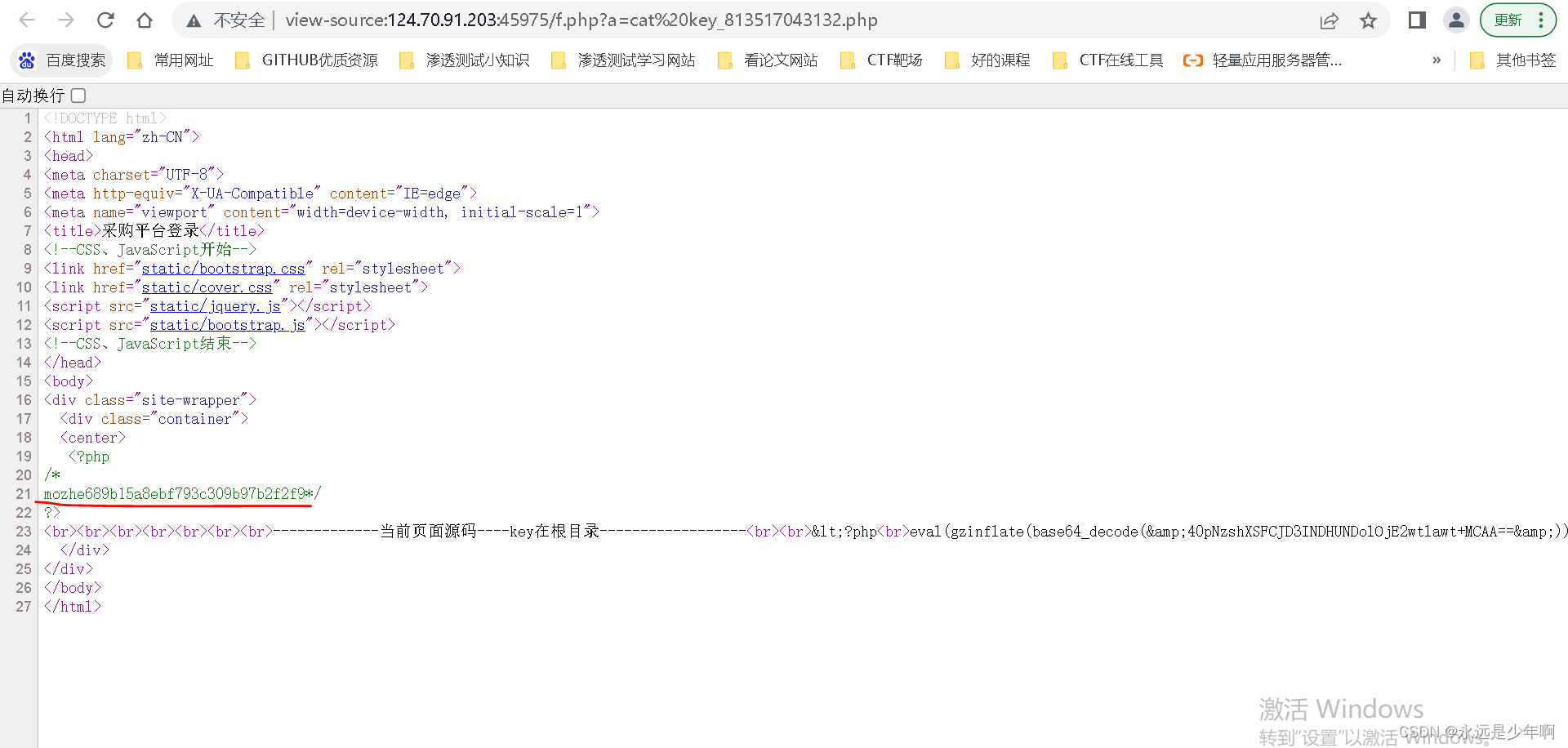Open the static/bootstrap.css link
This screenshot has width=1568, height=748.
[223, 269]
